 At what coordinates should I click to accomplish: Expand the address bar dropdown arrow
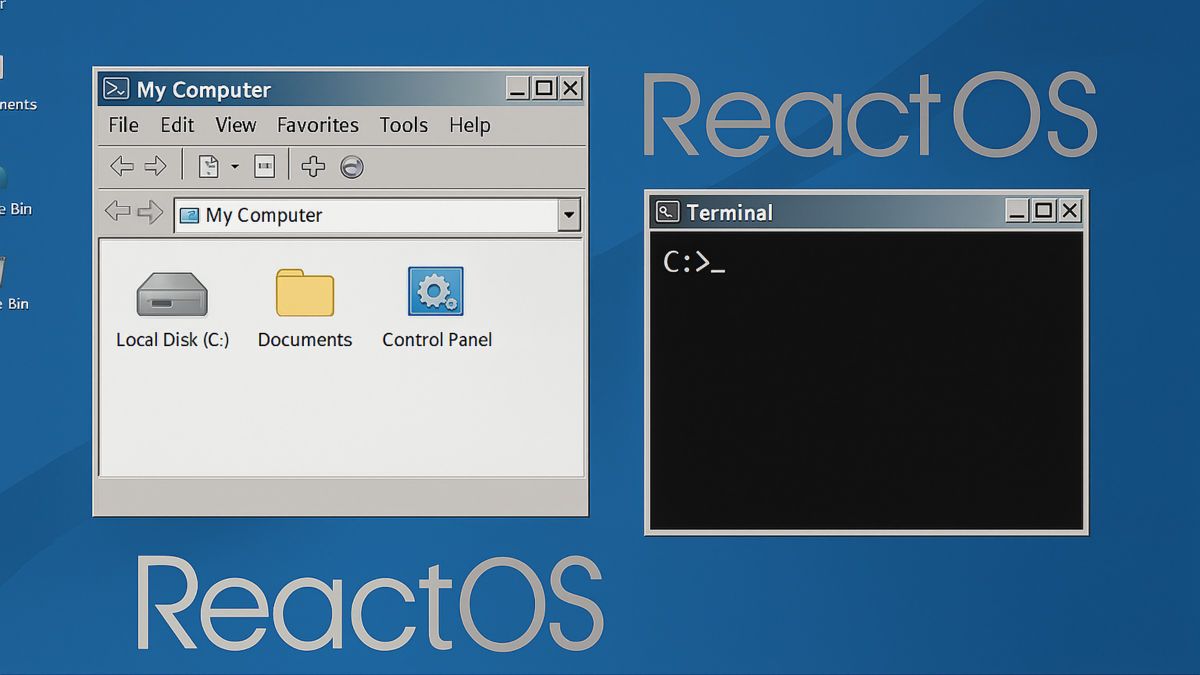click(569, 215)
